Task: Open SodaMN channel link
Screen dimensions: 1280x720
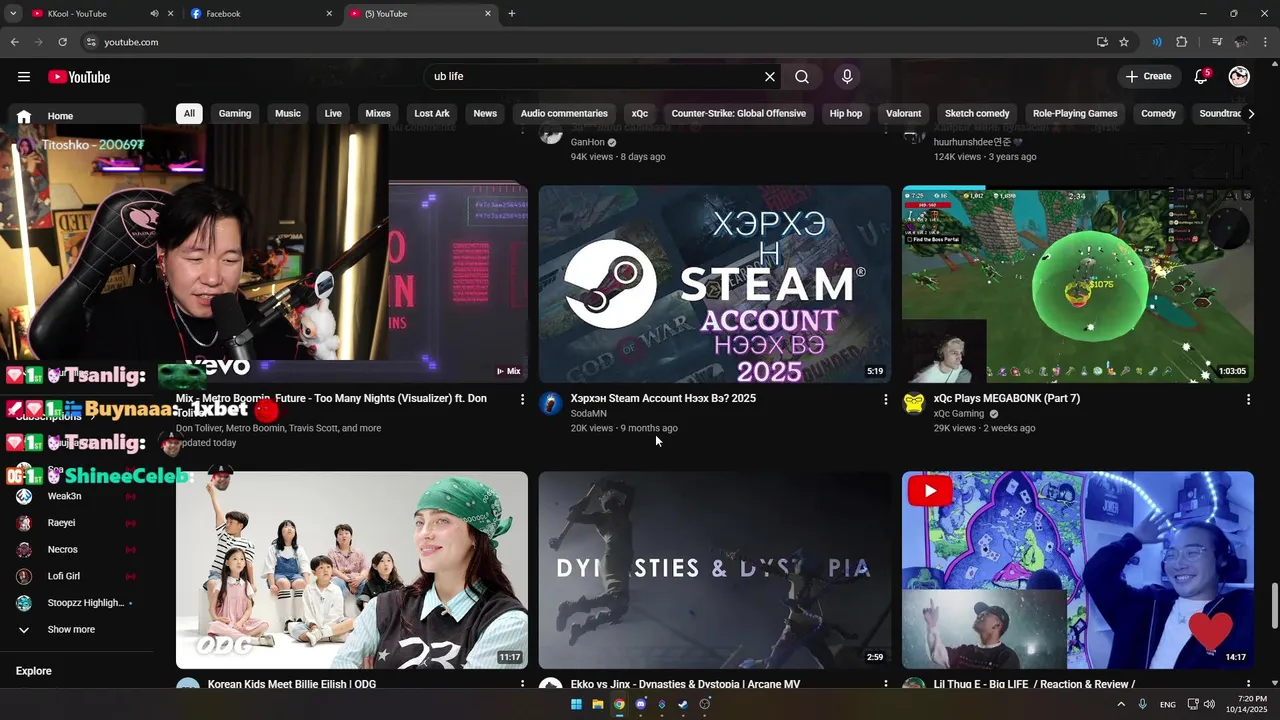Action: [x=589, y=414]
